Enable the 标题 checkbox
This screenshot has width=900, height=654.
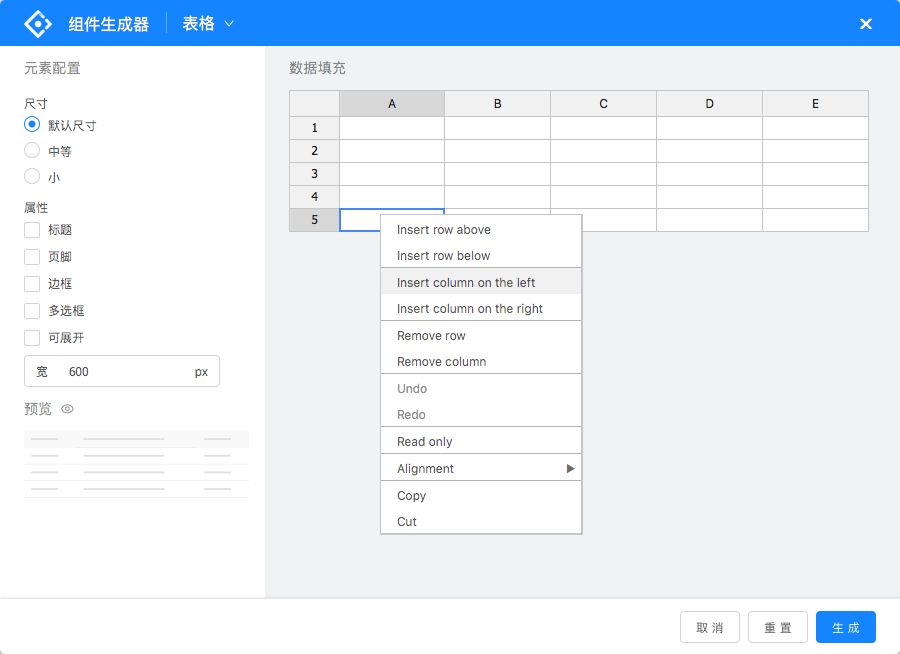[32, 230]
